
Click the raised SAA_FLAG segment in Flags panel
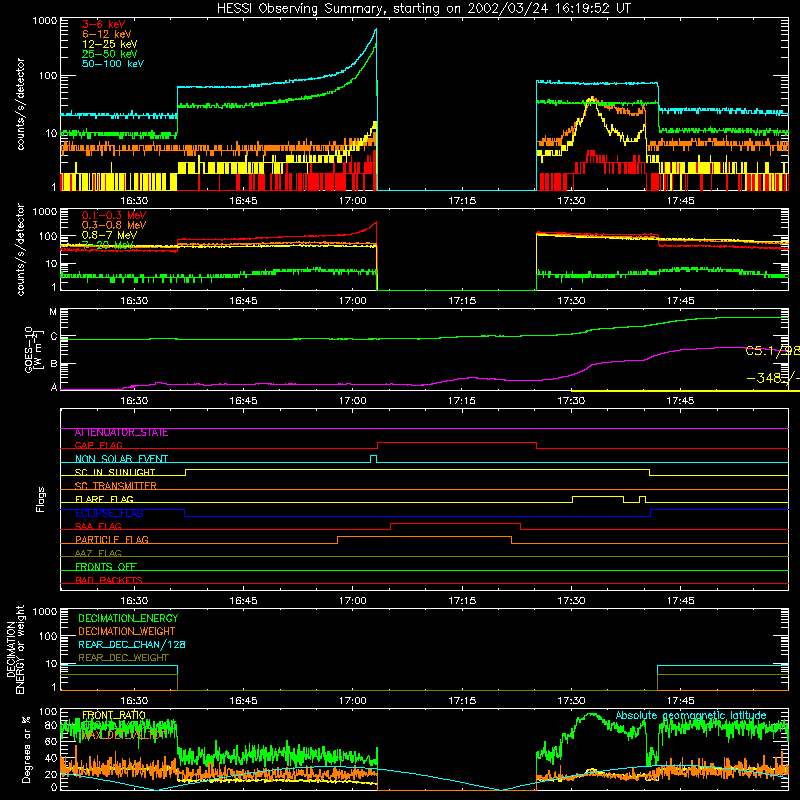pos(456,524)
